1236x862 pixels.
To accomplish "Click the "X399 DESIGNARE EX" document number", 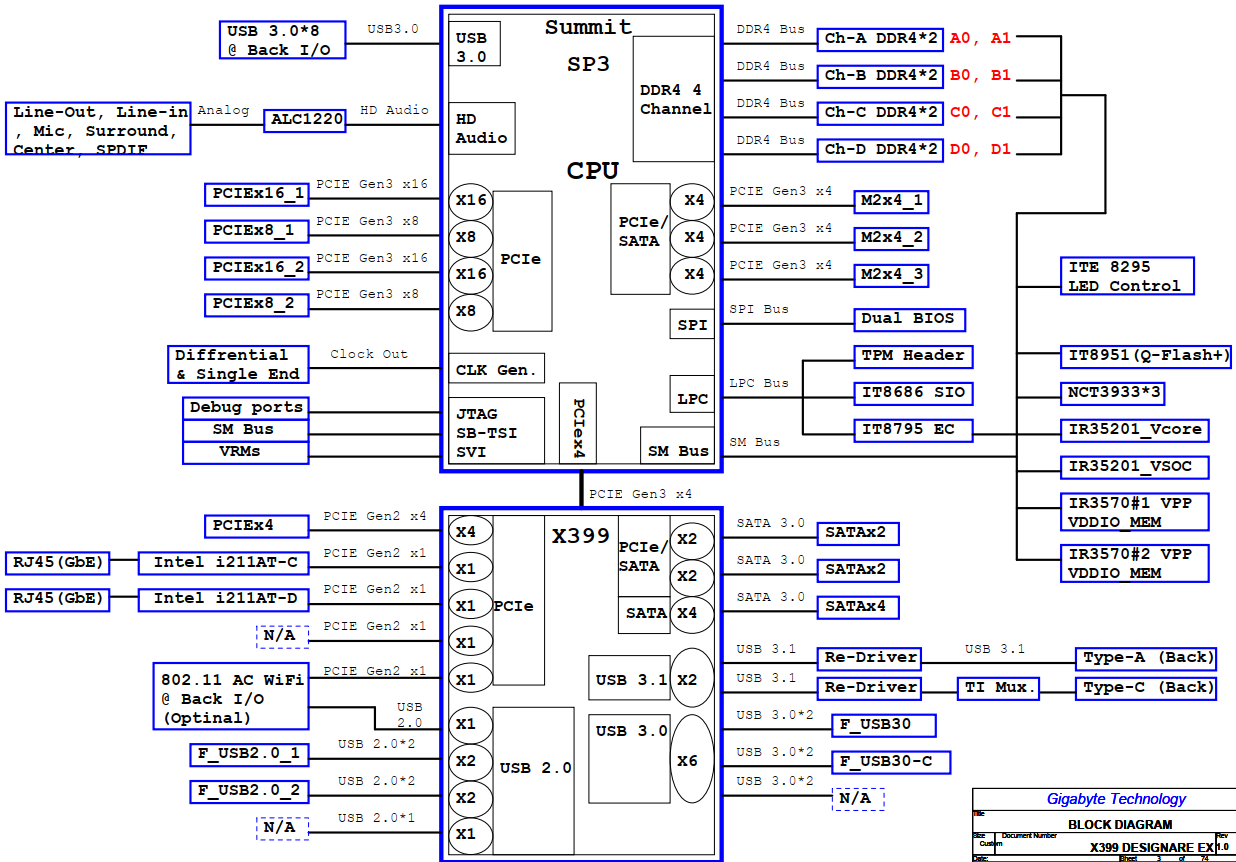I will coord(1151,847).
